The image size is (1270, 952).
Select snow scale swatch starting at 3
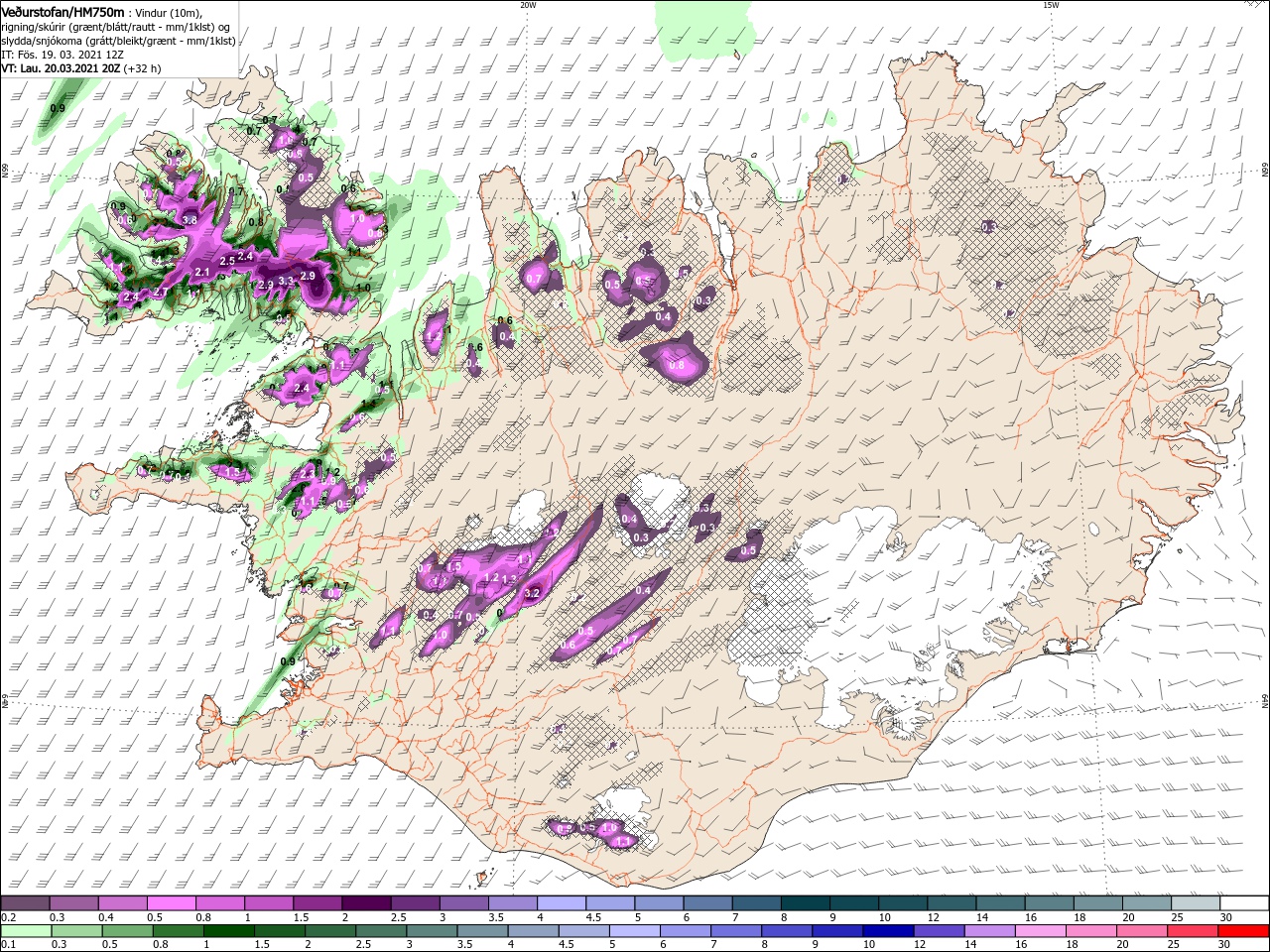(x=463, y=903)
